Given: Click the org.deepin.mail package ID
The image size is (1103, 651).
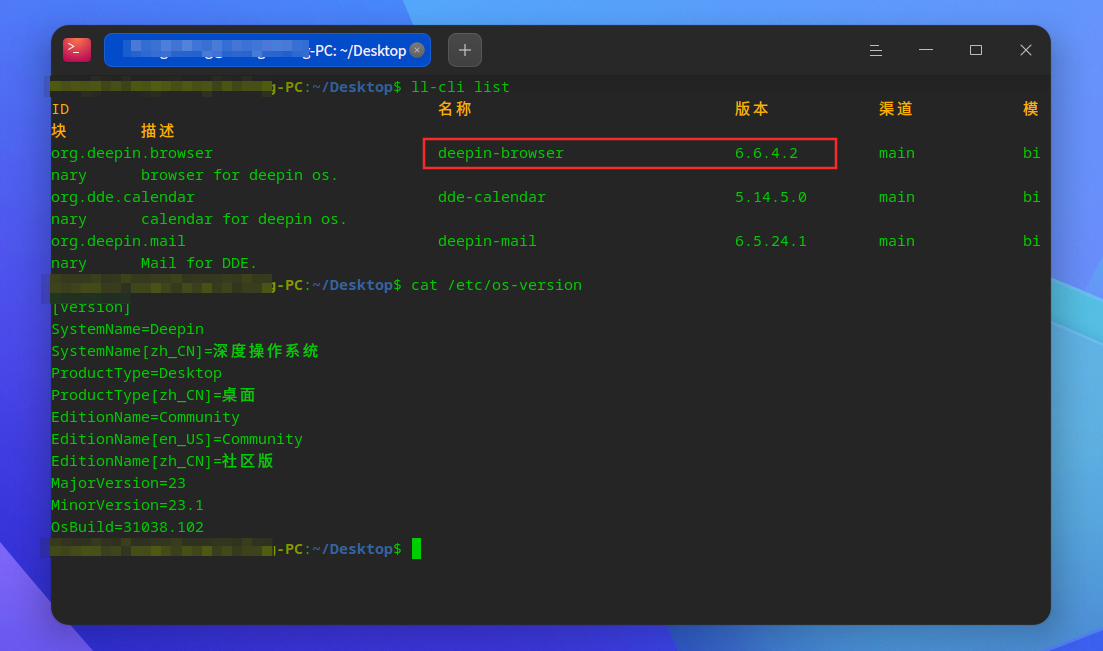Looking at the screenshot, I should [119, 241].
